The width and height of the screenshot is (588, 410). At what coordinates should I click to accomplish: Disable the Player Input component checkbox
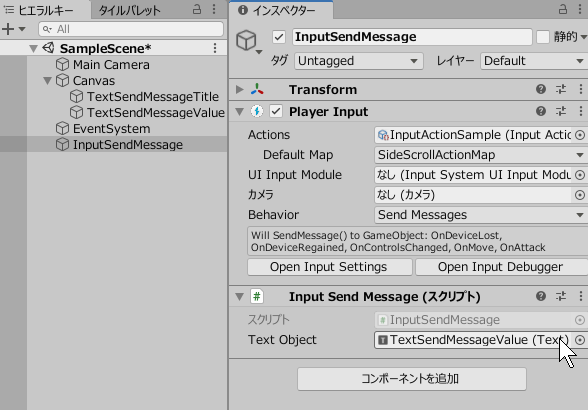pyautogui.click(x=276, y=111)
